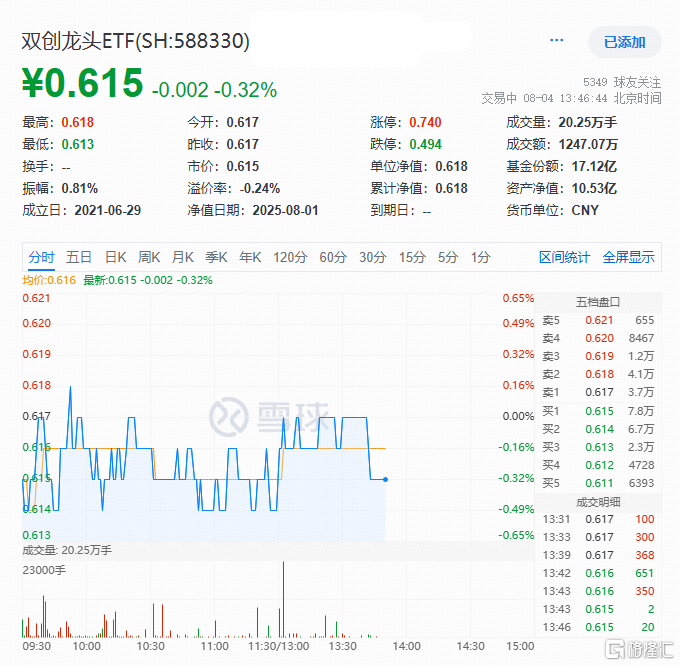Click the 13:33 trade row
680x666 pixels.
[x=598, y=537]
